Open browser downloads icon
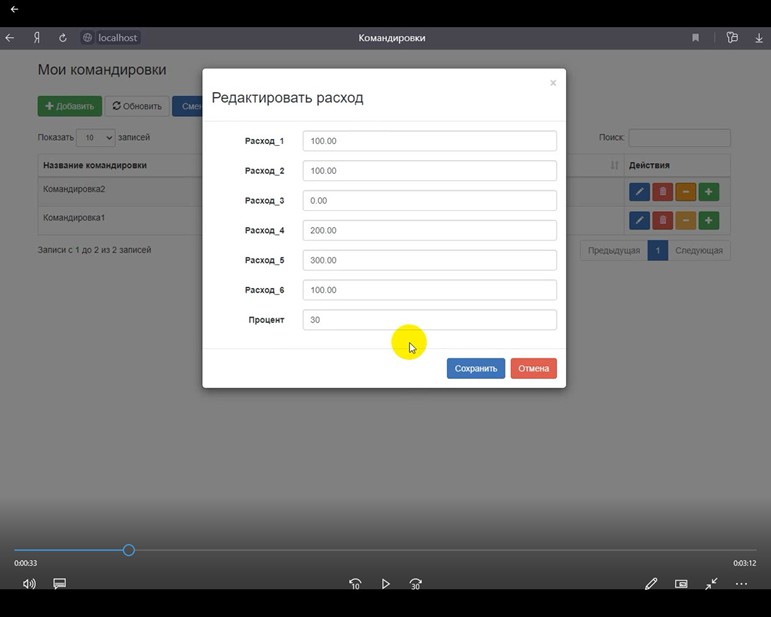The width and height of the screenshot is (771, 617). [x=759, y=38]
